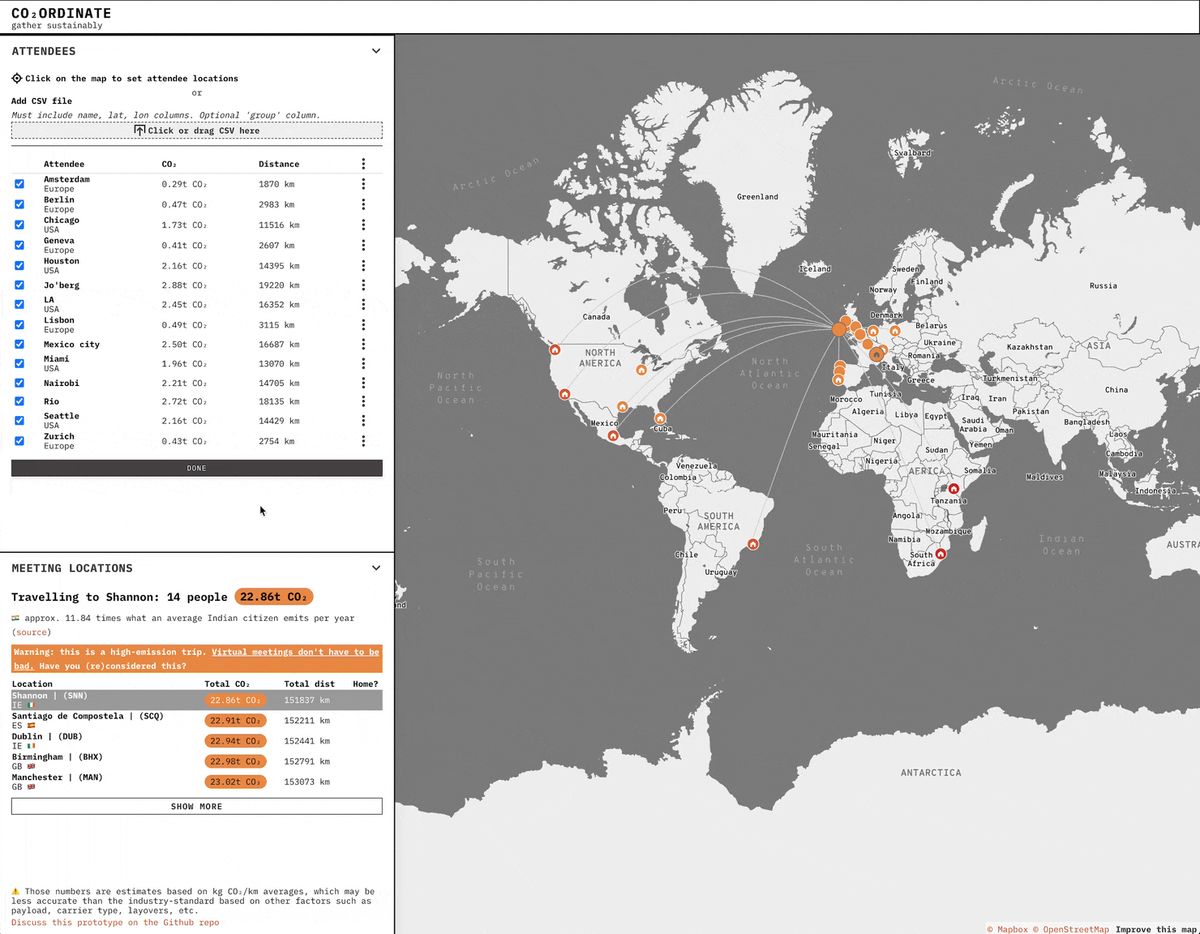Open the Amsterdam row three-dot menu
Screen dimensions: 1200x934
coord(363,184)
